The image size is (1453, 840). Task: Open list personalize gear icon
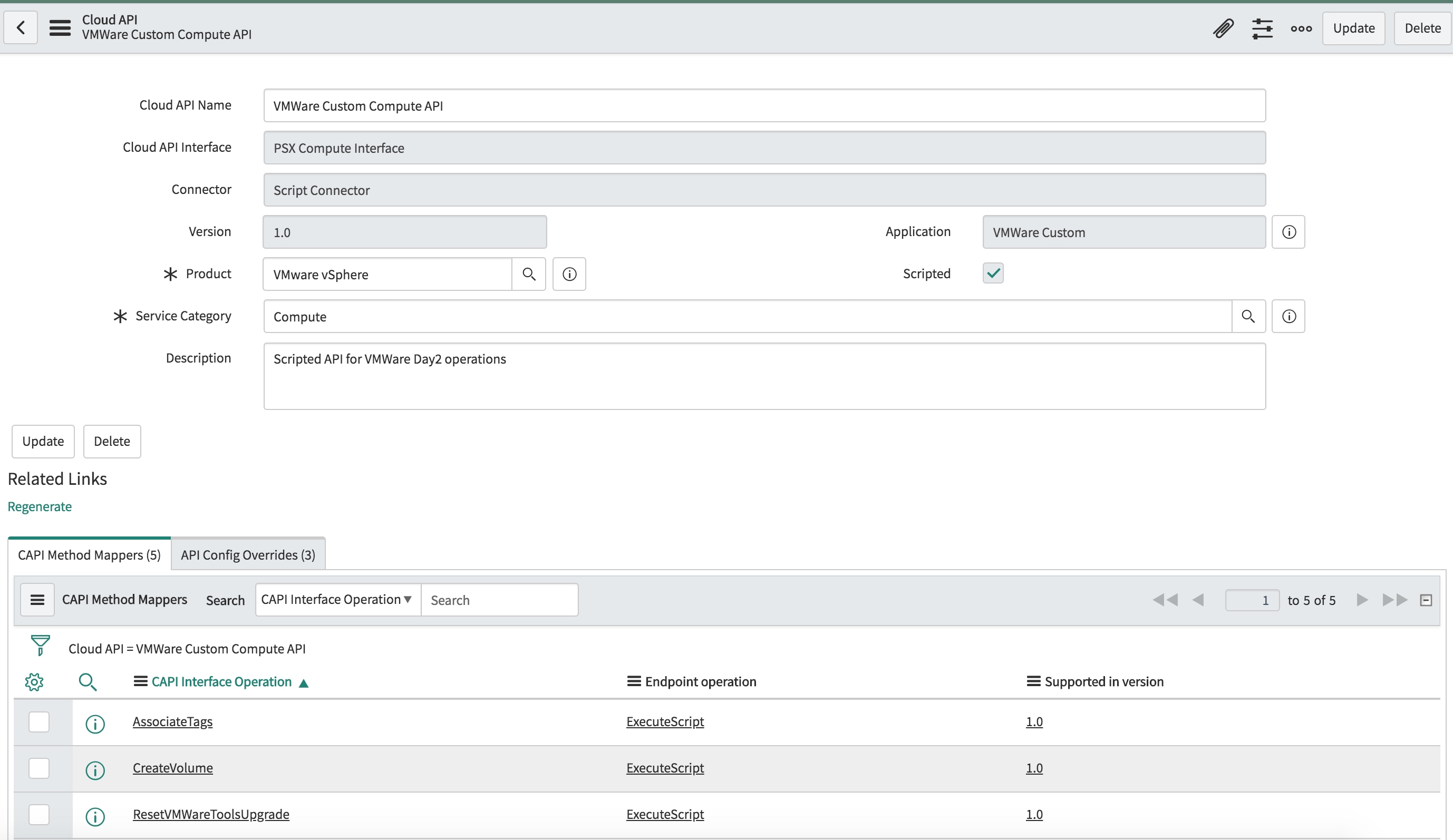click(x=34, y=681)
